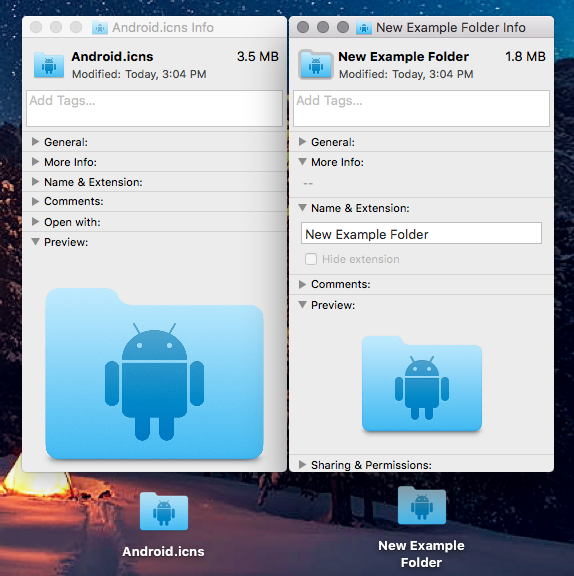Select the Android.icns desktop icon

(x=164, y=511)
